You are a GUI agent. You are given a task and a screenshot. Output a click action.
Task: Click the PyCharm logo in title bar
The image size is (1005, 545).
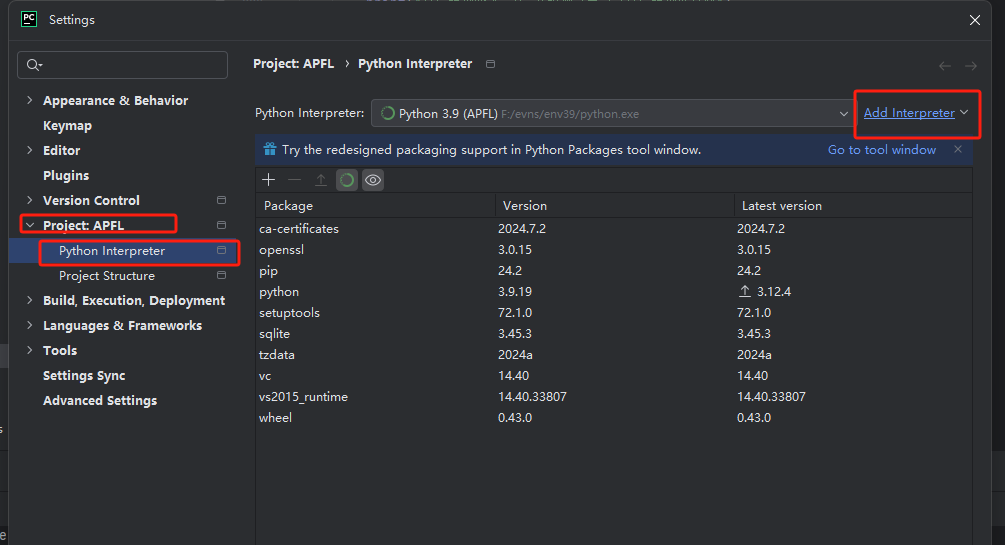(29, 19)
